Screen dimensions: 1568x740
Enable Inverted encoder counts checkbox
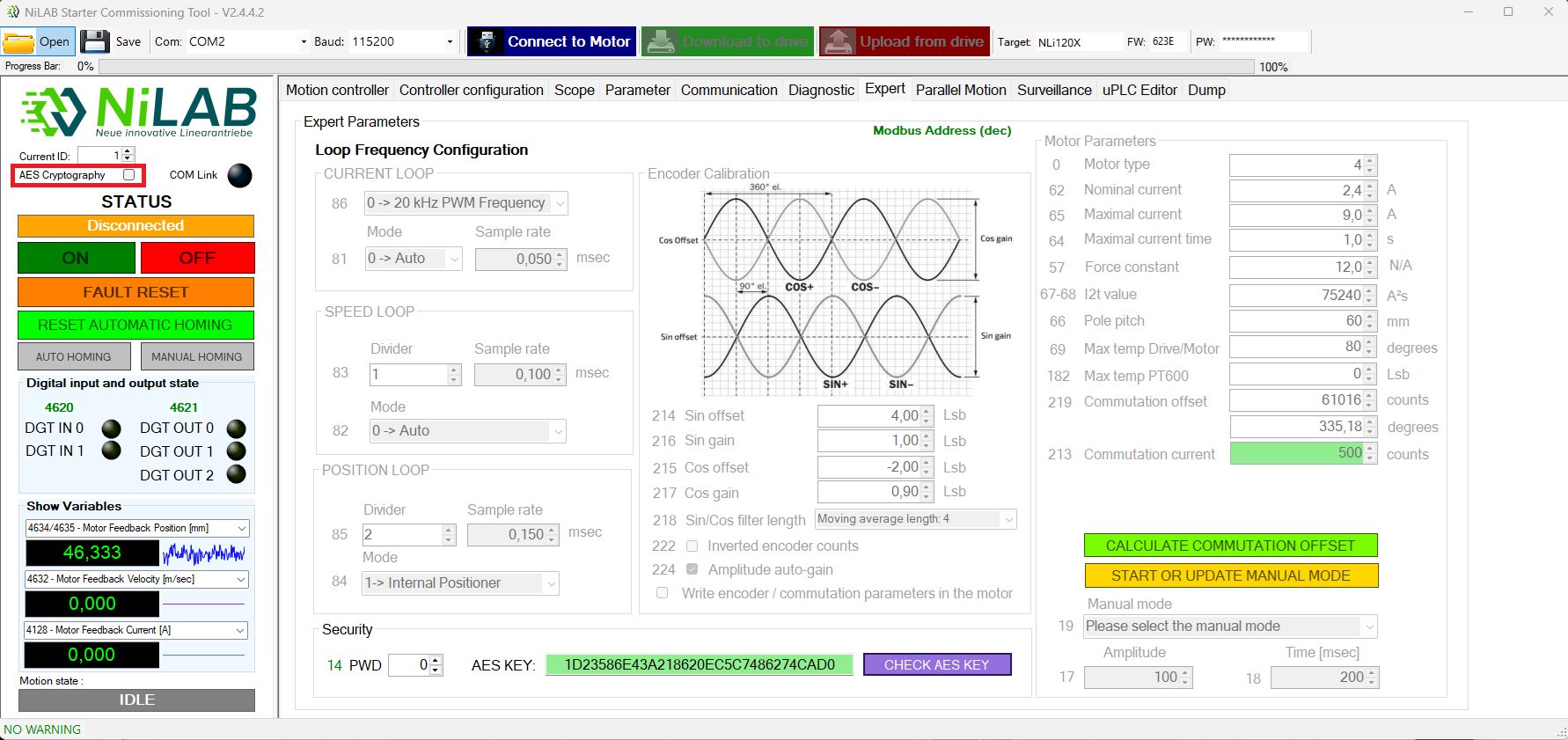pyautogui.click(x=692, y=546)
